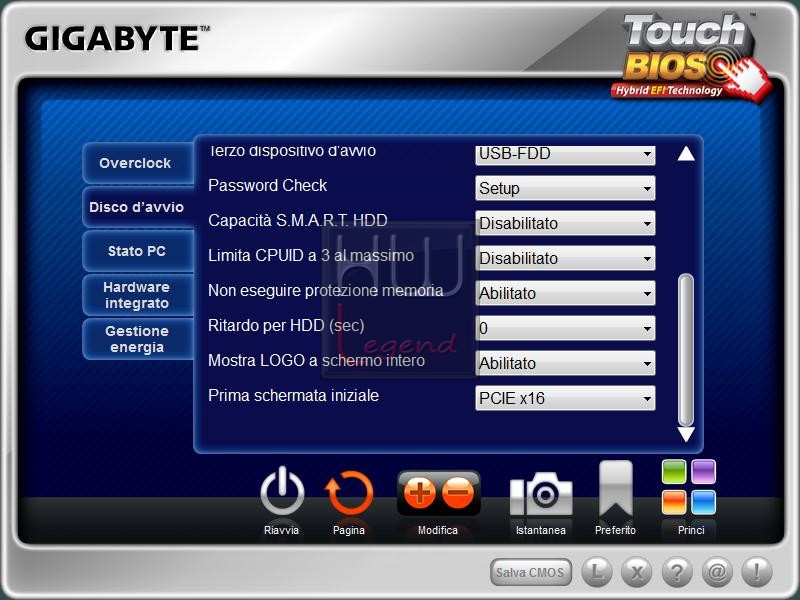The image size is (800, 600).
Task: Click the Touch BIOS logo
Action: pyautogui.click(x=691, y=56)
